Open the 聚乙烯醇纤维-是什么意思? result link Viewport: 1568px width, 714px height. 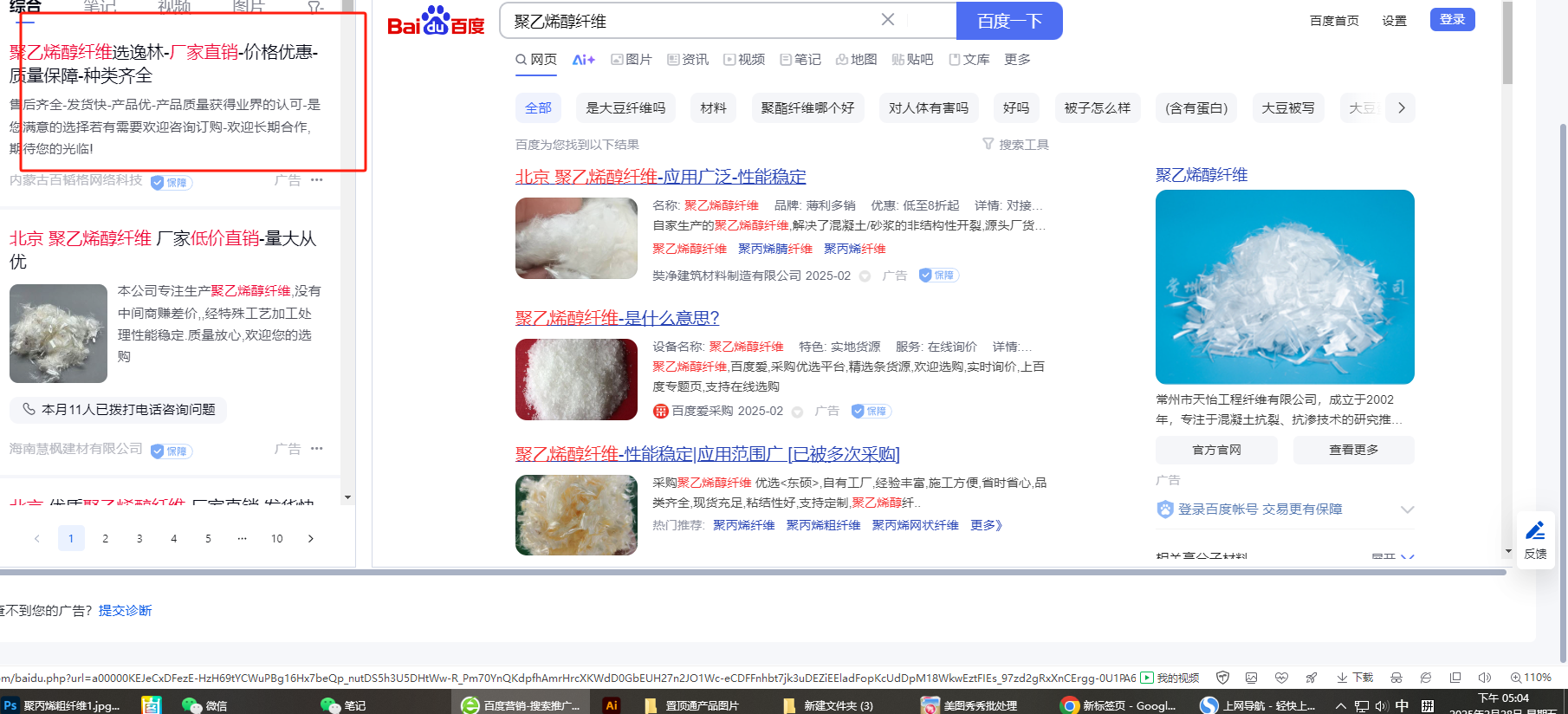618,318
